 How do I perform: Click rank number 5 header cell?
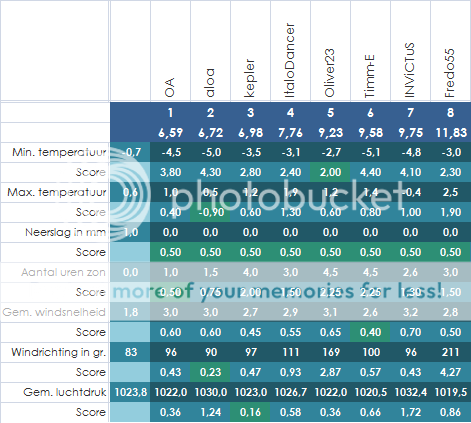coord(330,113)
